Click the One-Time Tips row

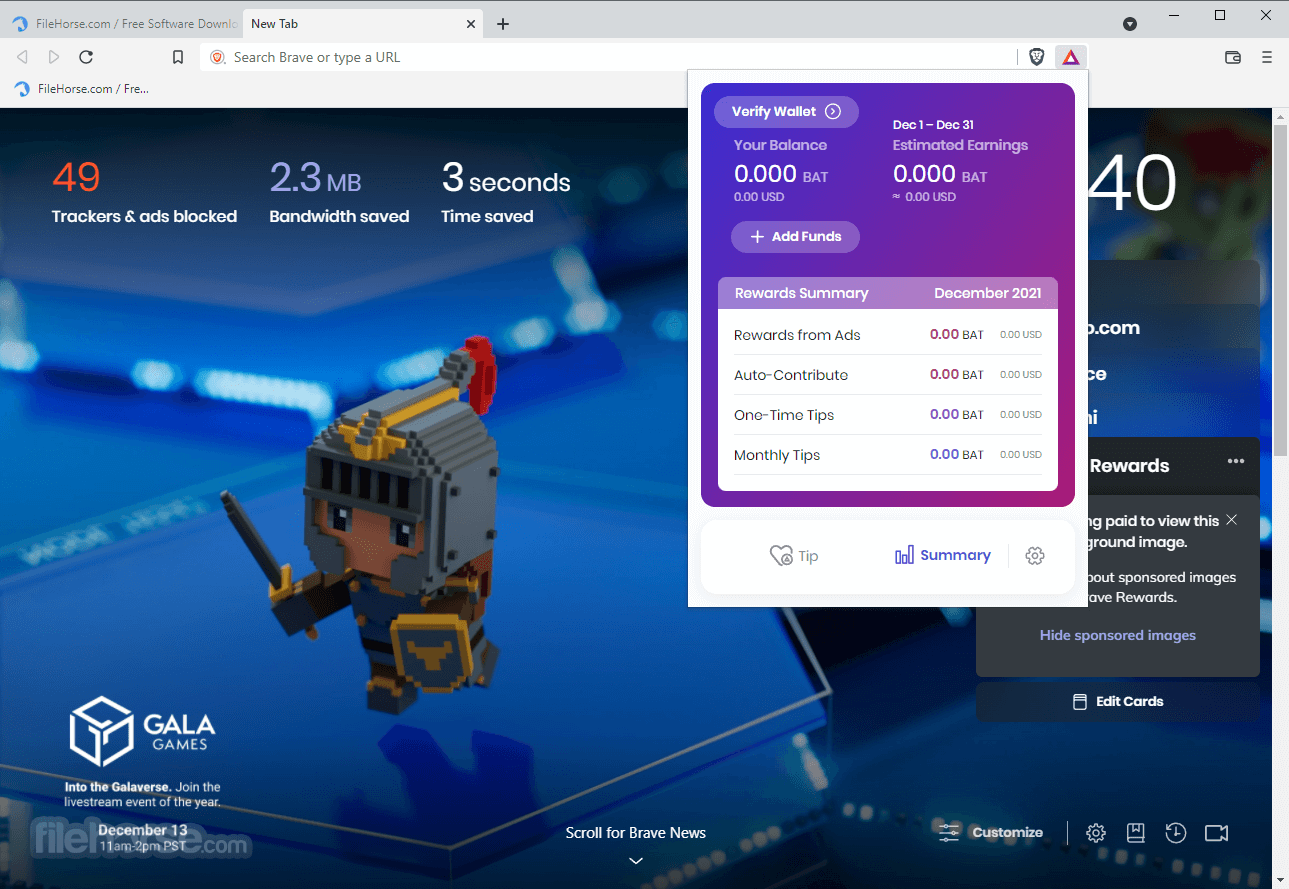(x=887, y=415)
